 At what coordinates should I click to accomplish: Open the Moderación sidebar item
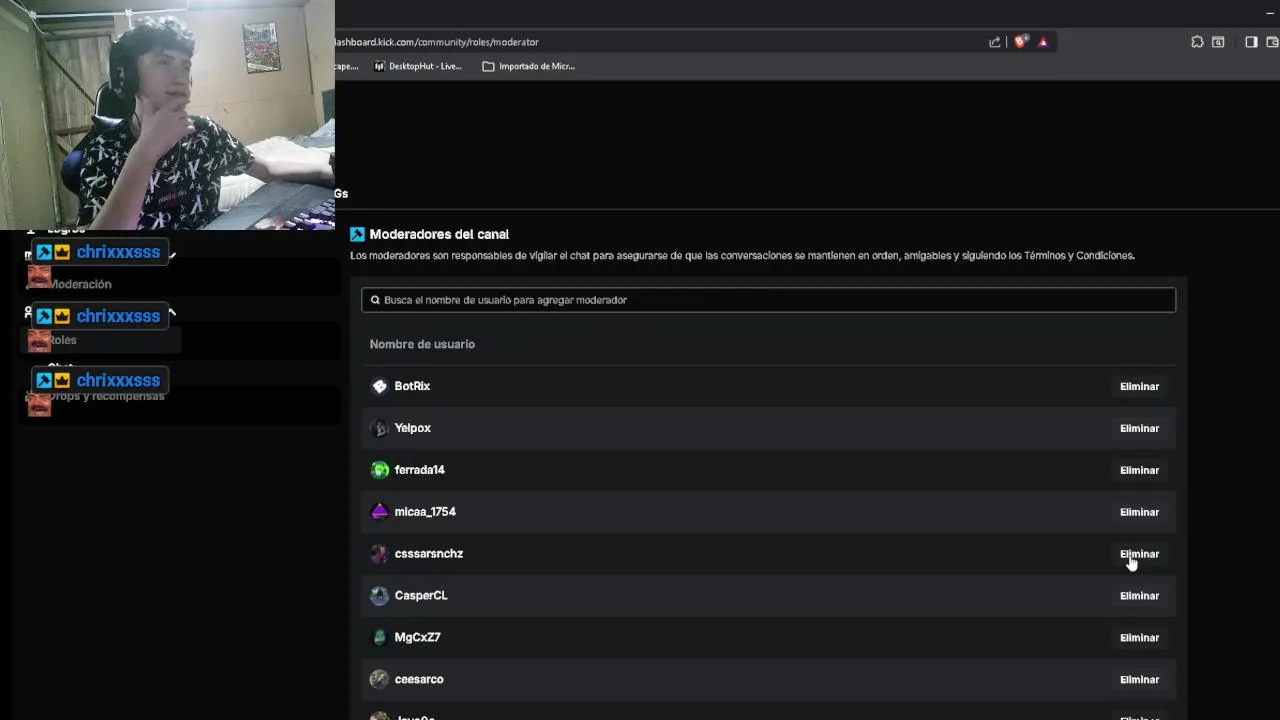pyautogui.click(x=80, y=284)
